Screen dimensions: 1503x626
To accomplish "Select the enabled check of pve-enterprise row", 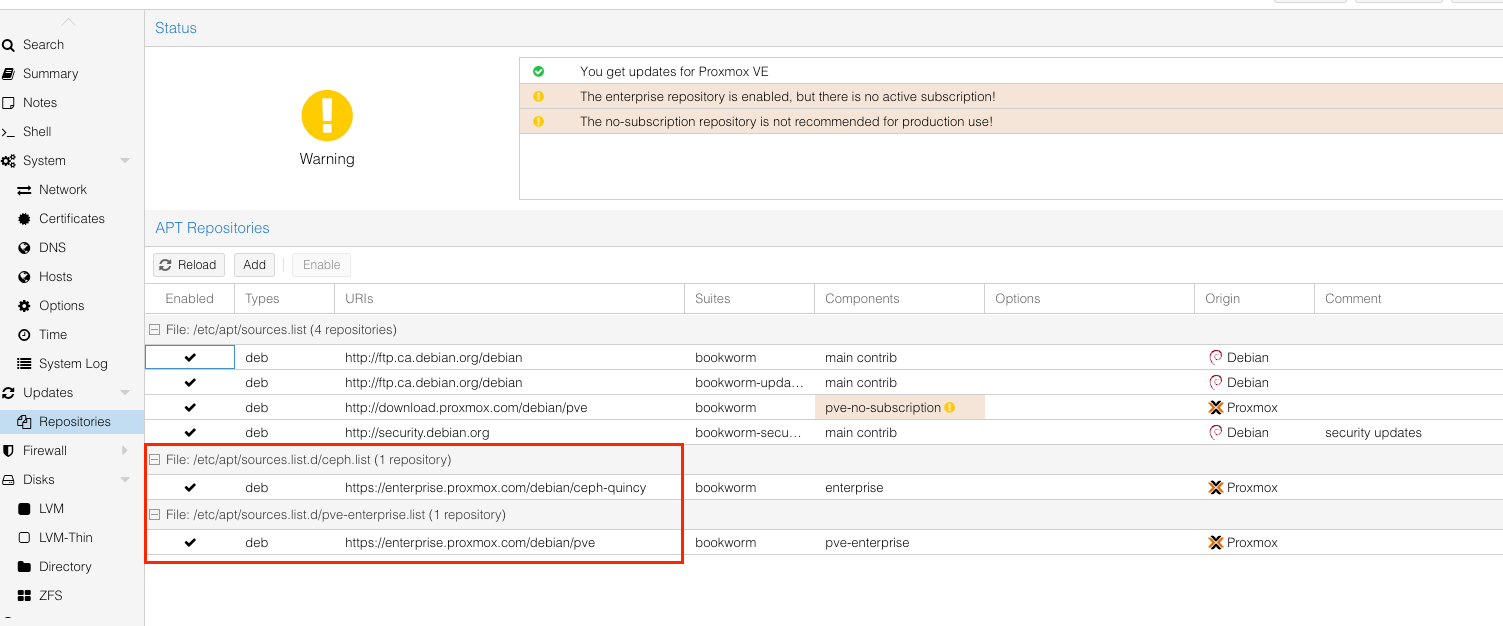I will coord(190,542).
